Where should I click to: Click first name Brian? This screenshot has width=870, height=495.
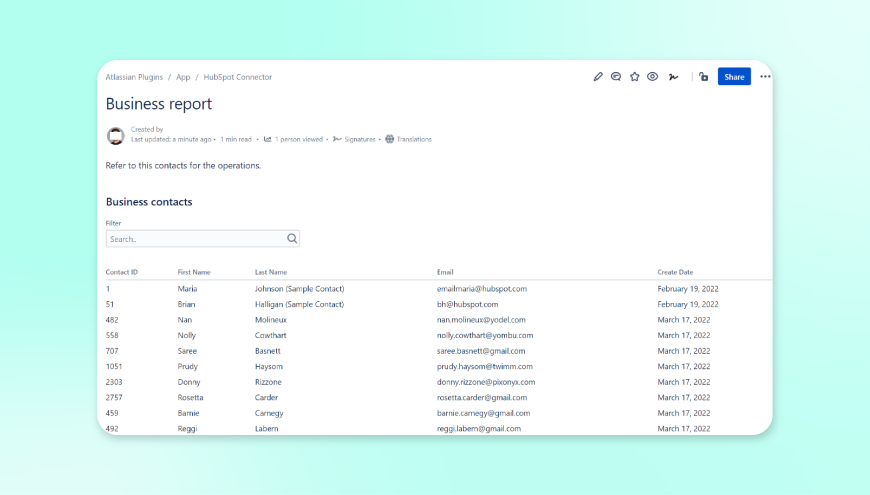[186, 304]
